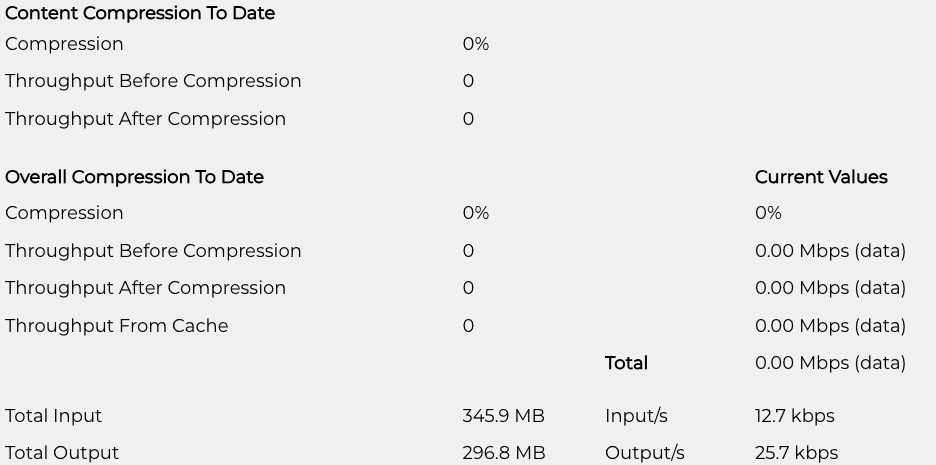Click the bold Total label
Viewport: 936px width, 465px height.
(x=626, y=363)
